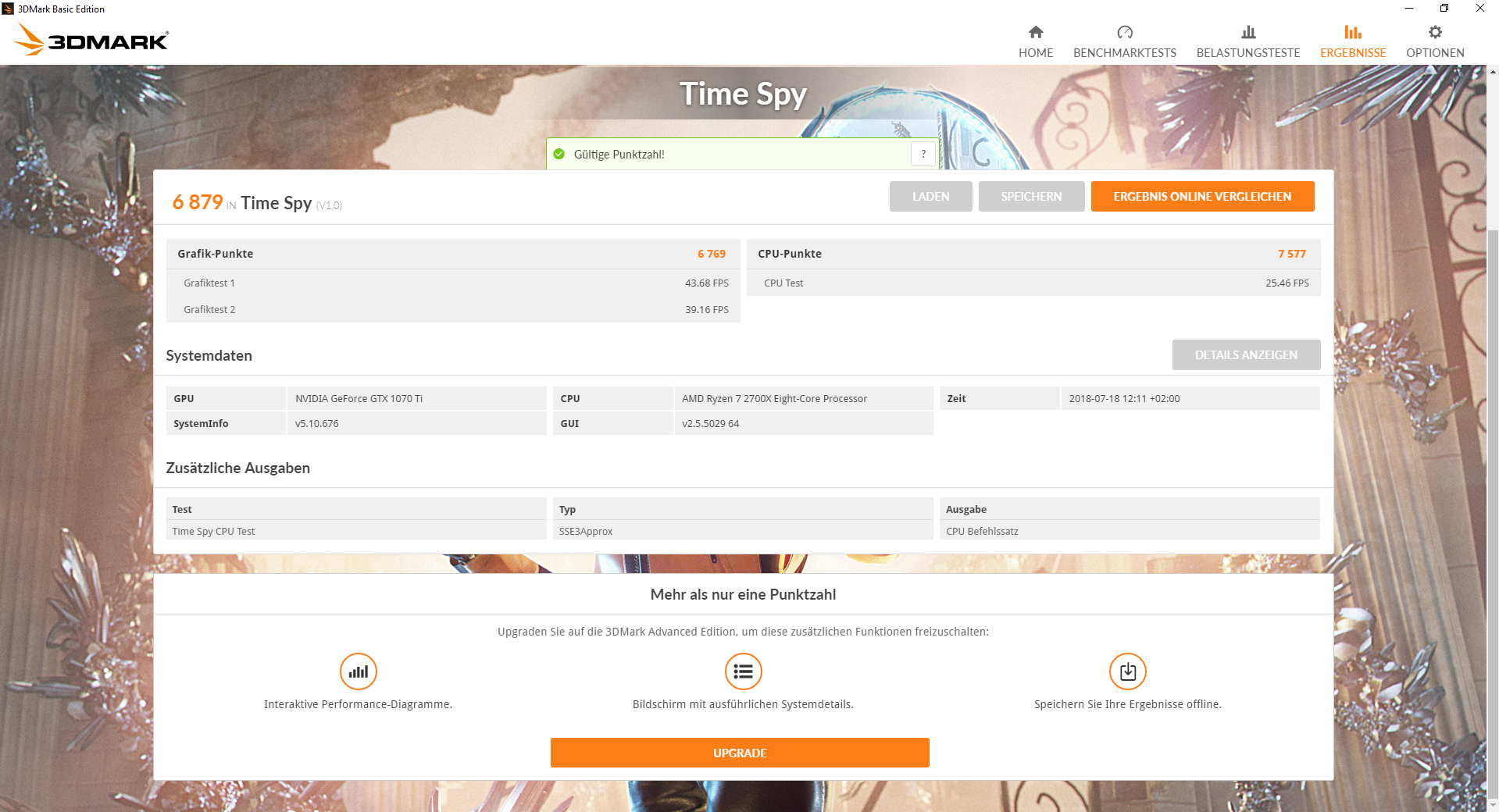
Task: Click the Belastungsteste bar chart icon
Action: (x=1248, y=32)
